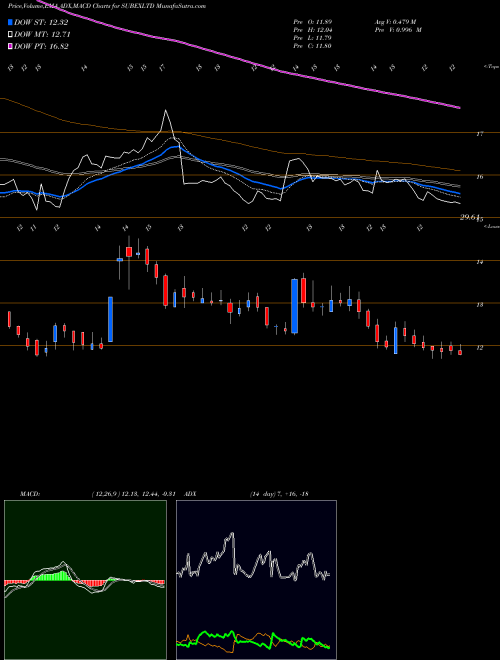This screenshot has width=500, height=660.
Task: Click the magenta DOW PT legend swatch
Action: (10, 46)
